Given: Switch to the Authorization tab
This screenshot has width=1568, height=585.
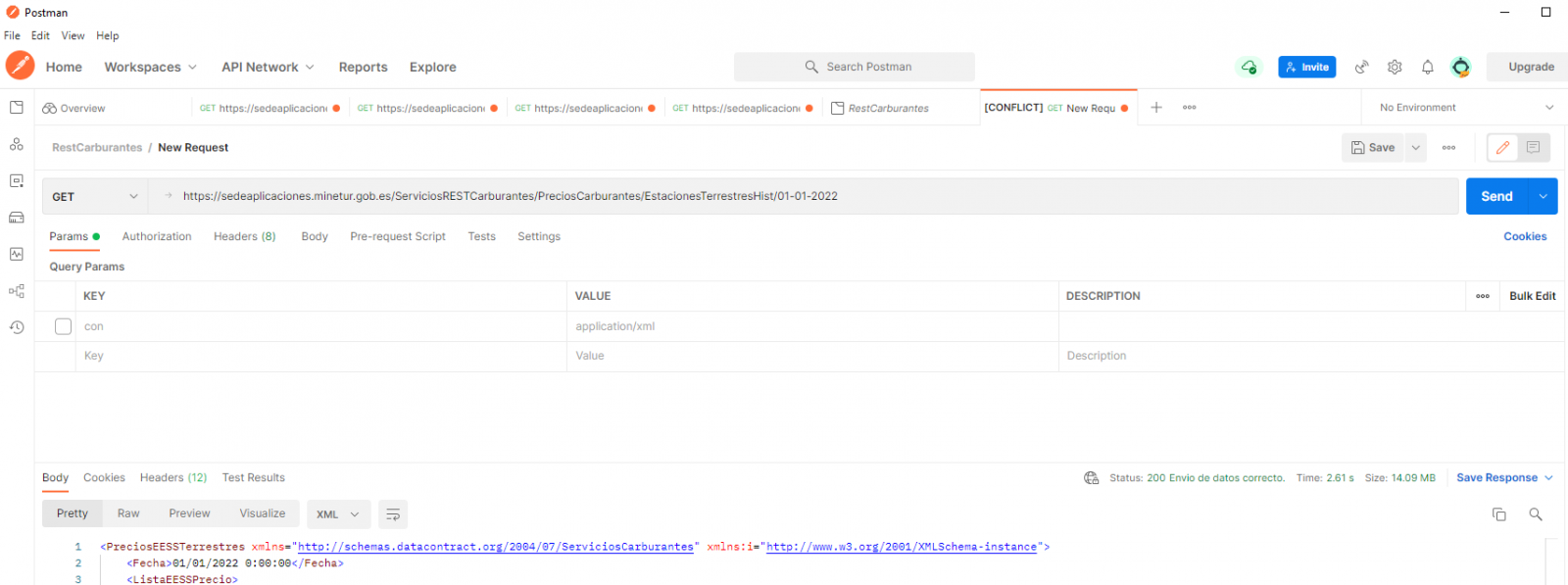Looking at the screenshot, I should (157, 236).
